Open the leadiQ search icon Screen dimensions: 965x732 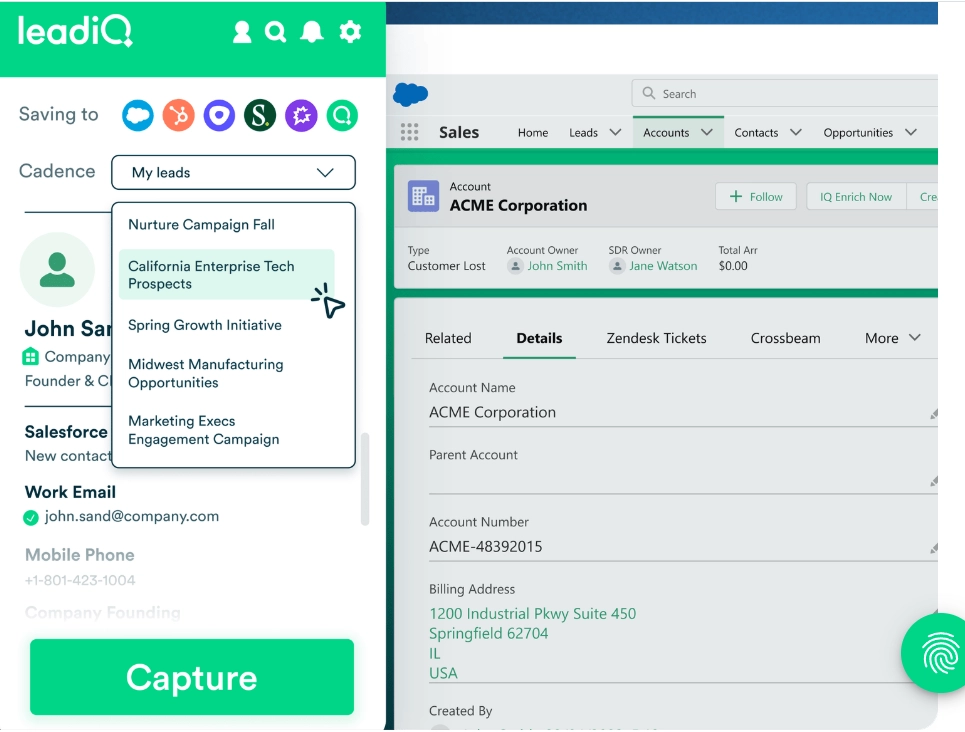tap(276, 32)
